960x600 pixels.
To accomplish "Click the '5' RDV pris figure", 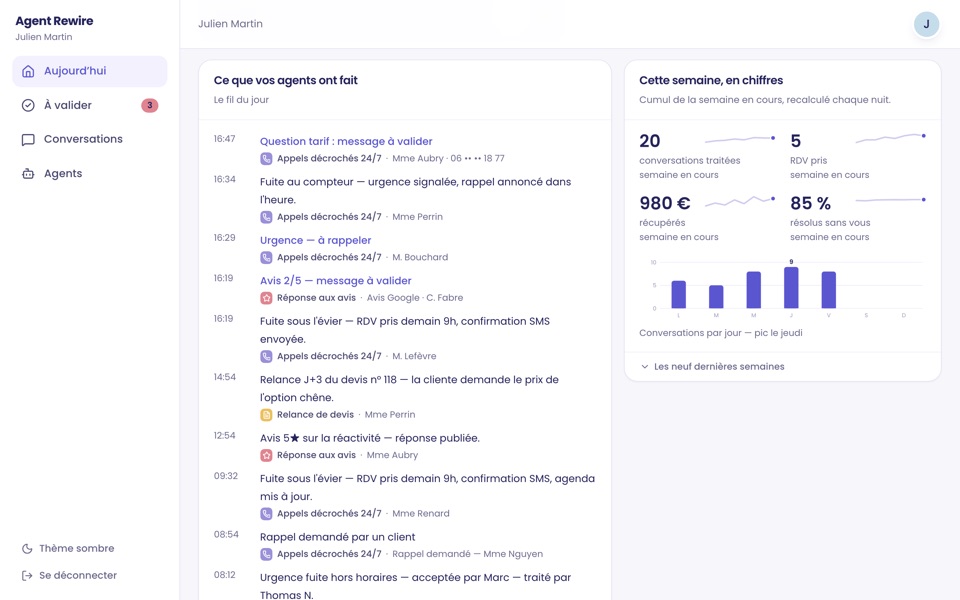I will 795,141.
